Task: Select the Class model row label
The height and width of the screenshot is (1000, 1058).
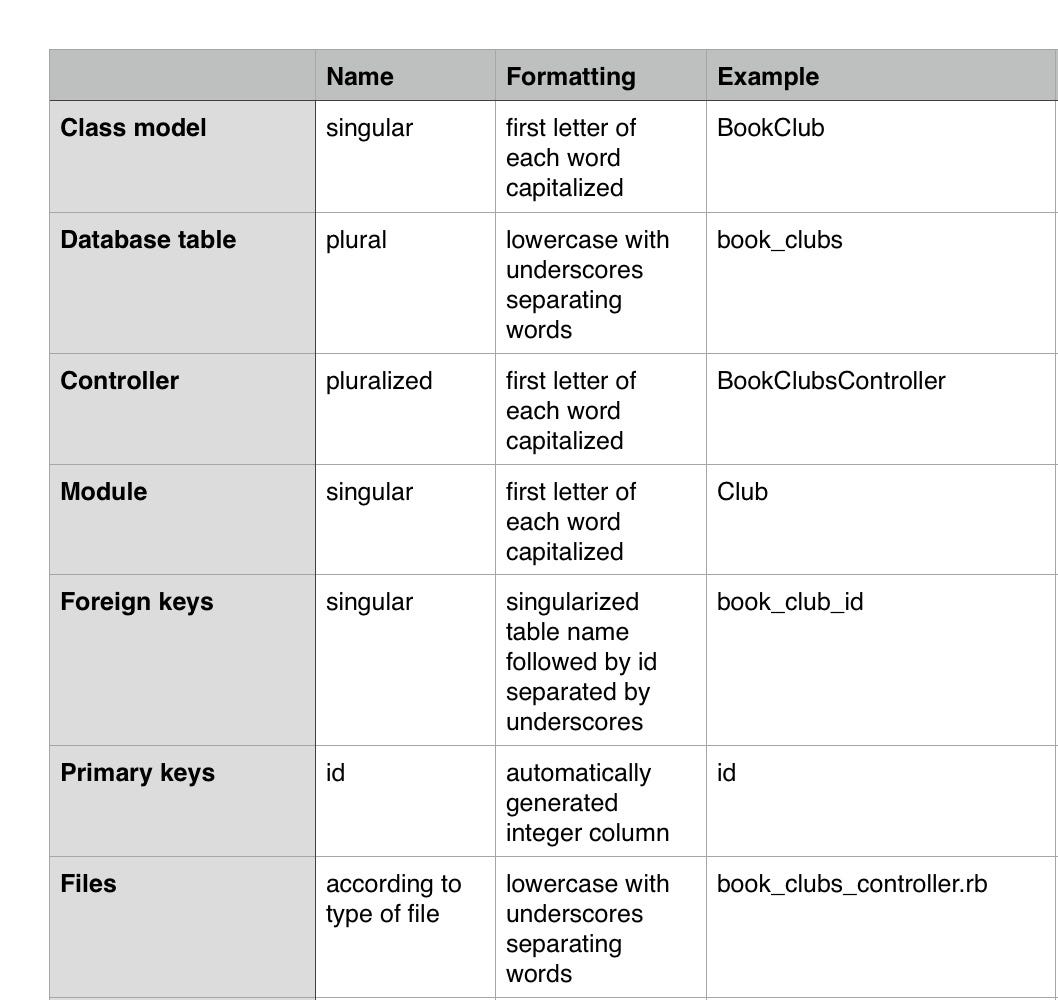Action: click(x=133, y=128)
